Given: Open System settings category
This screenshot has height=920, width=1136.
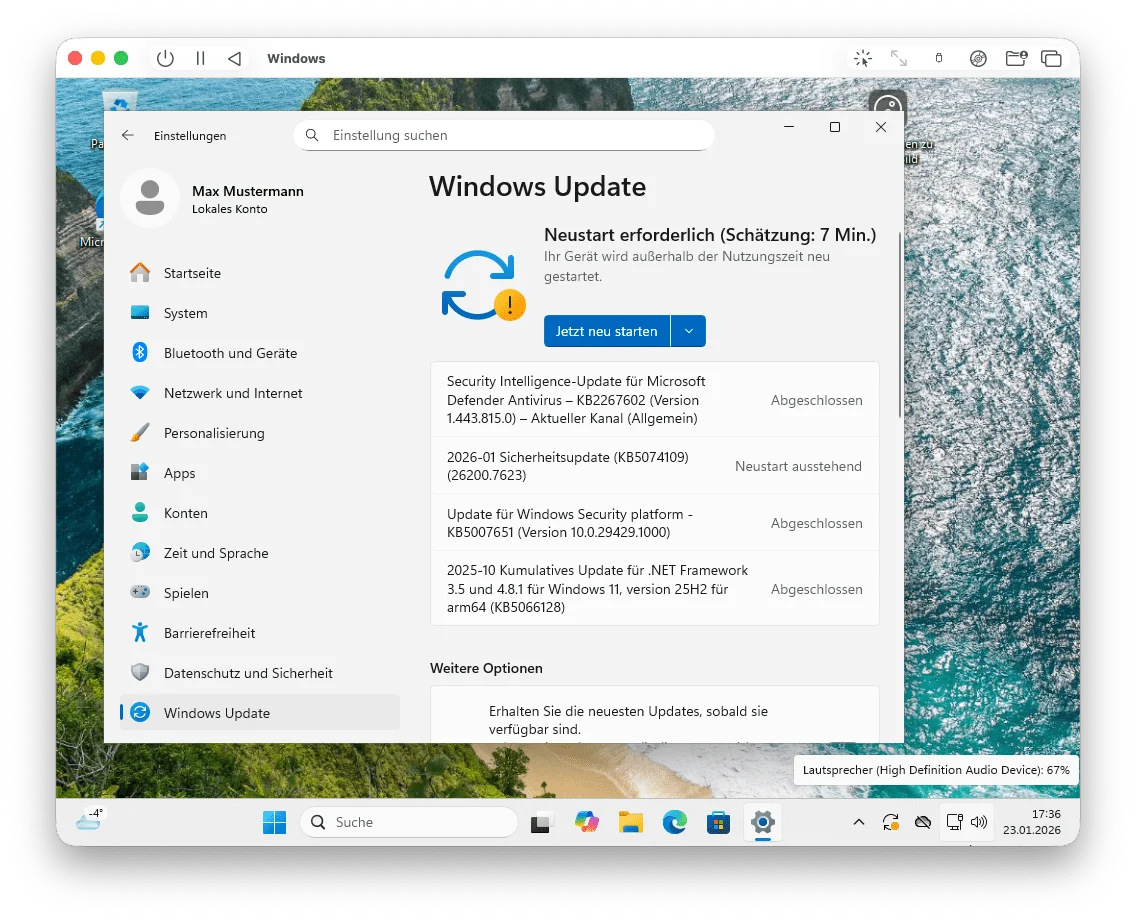Looking at the screenshot, I should tap(259, 313).
